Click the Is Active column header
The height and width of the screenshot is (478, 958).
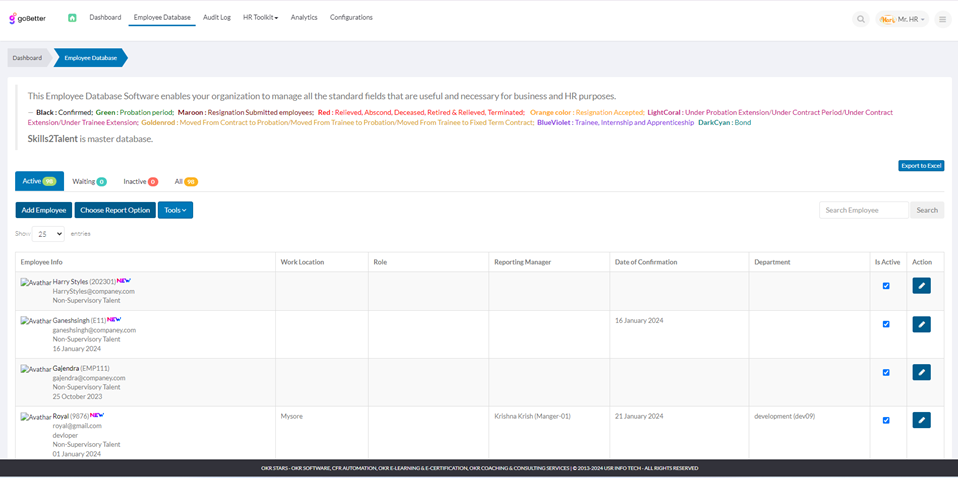(888, 262)
